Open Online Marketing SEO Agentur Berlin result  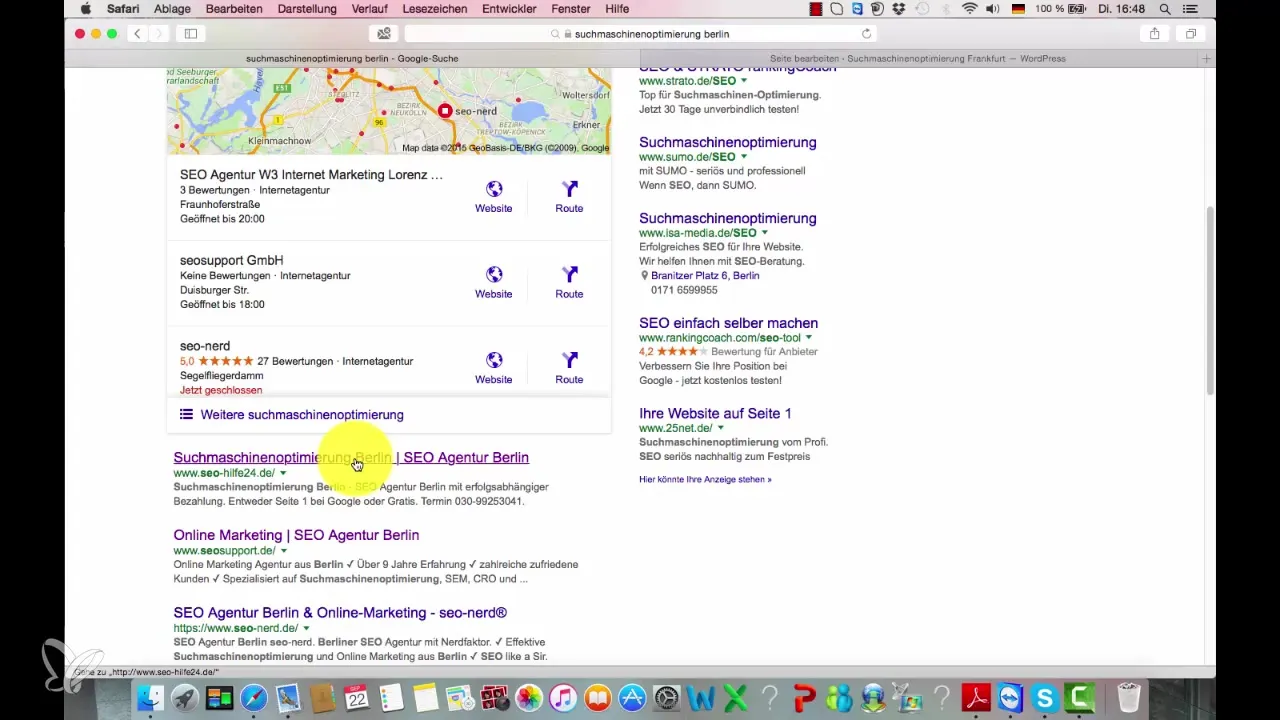pyautogui.click(x=296, y=535)
